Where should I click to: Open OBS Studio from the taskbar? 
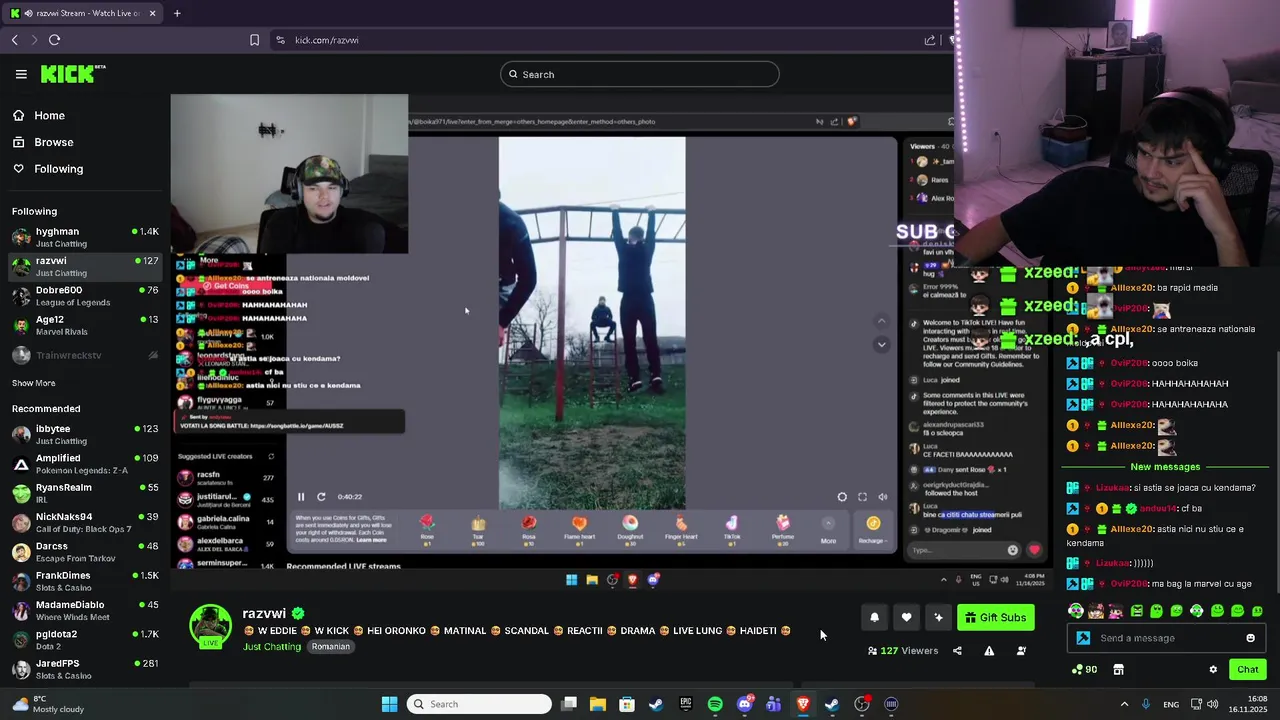point(862,704)
